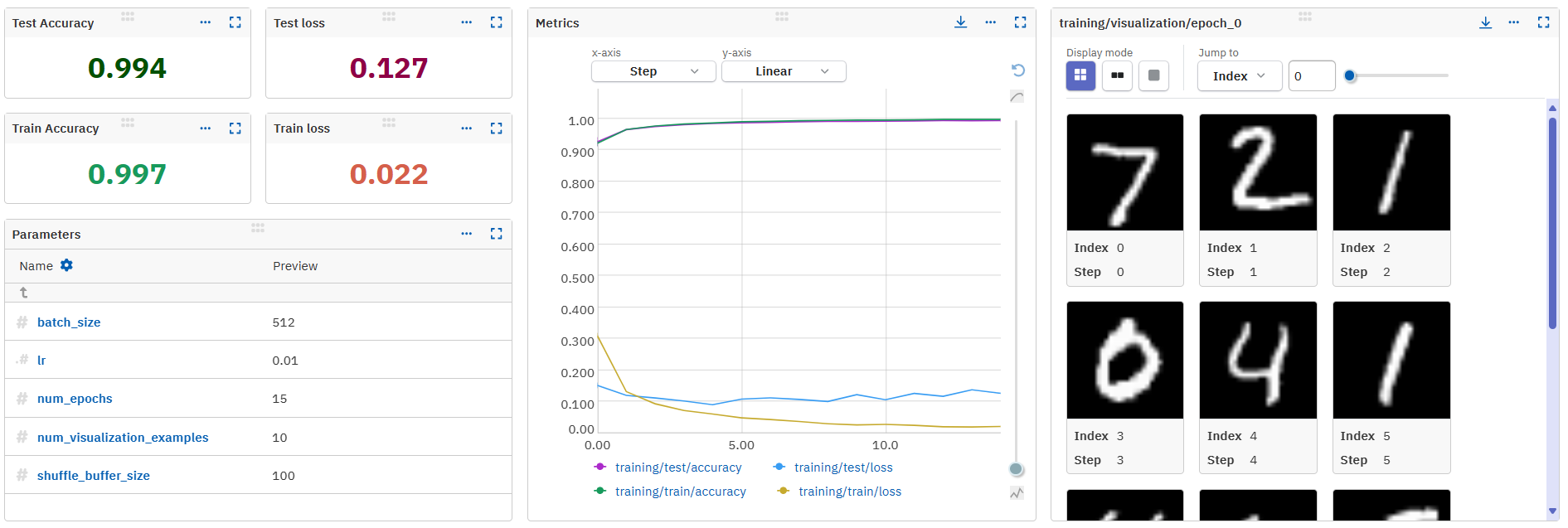Click the Jump to index number field
The image size is (1568, 528).
[x=1312, y=75]
